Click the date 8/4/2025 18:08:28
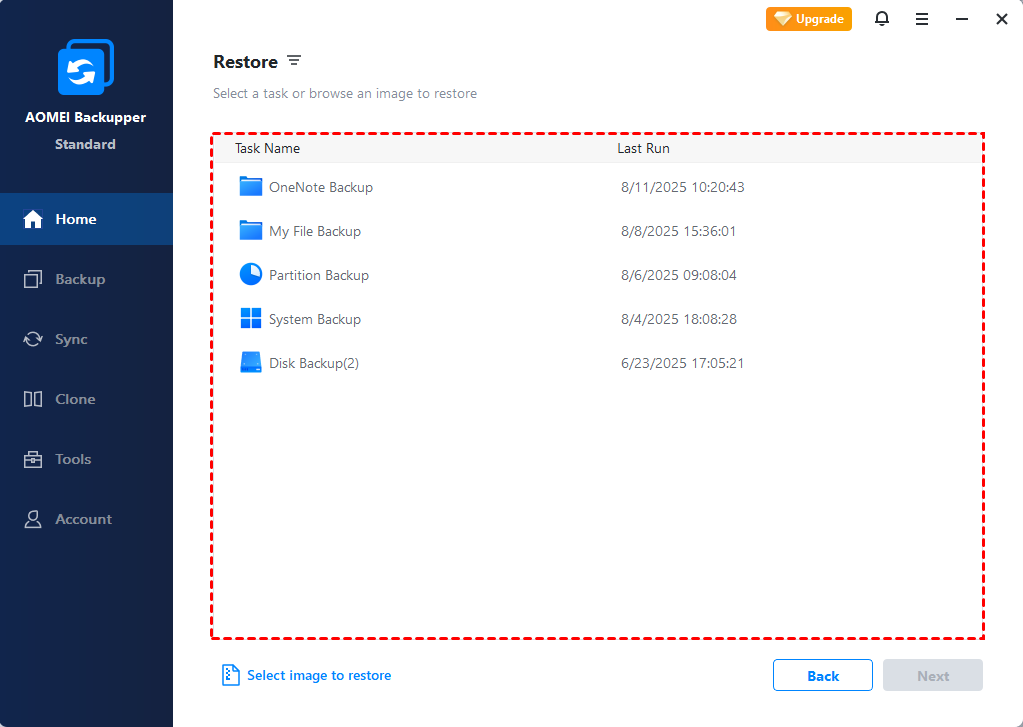1023x727 pixels. point(679,319)
